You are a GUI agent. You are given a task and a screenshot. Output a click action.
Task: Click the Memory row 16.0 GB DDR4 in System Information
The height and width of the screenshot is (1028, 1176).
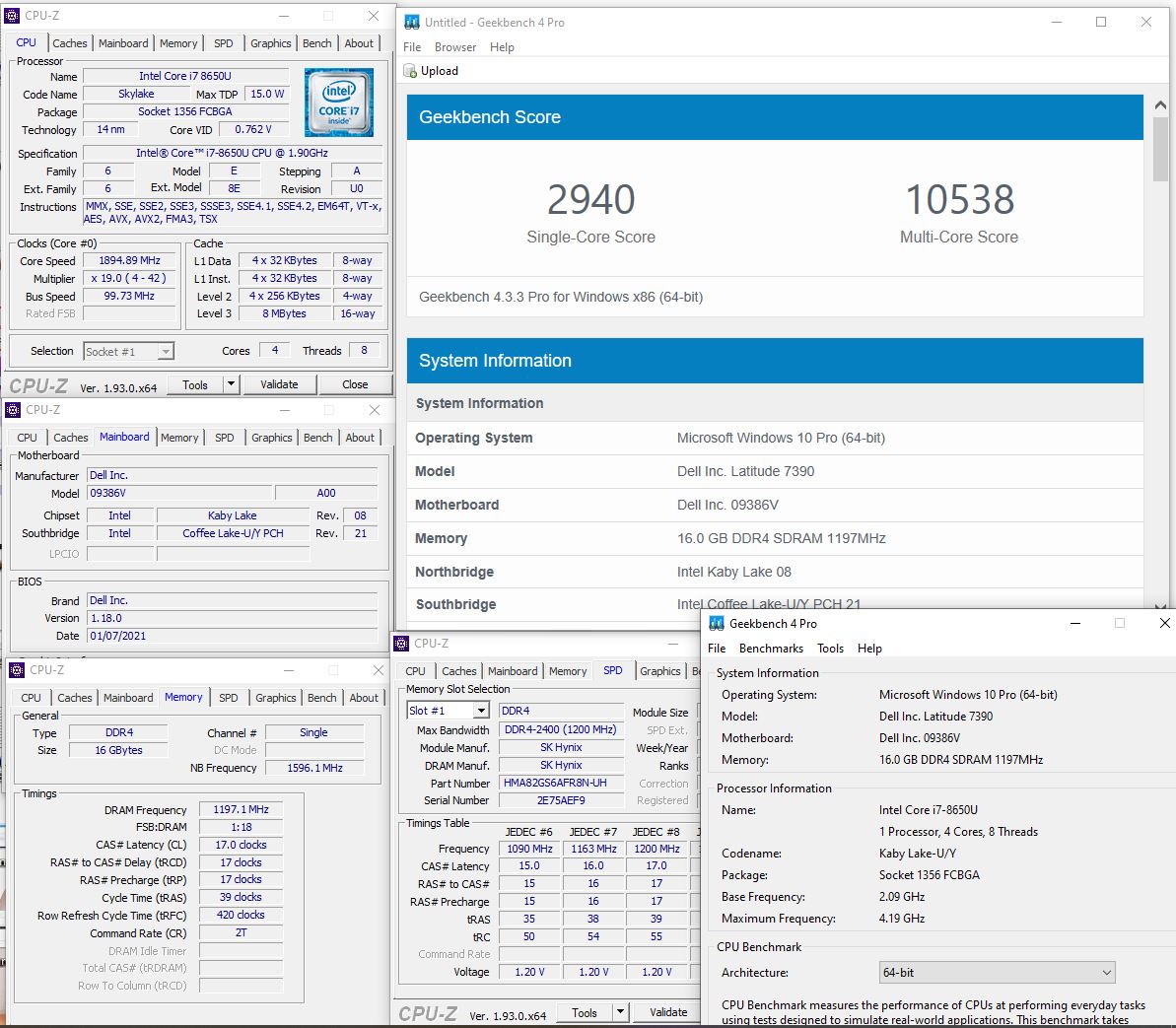click(x=776, y=538)
